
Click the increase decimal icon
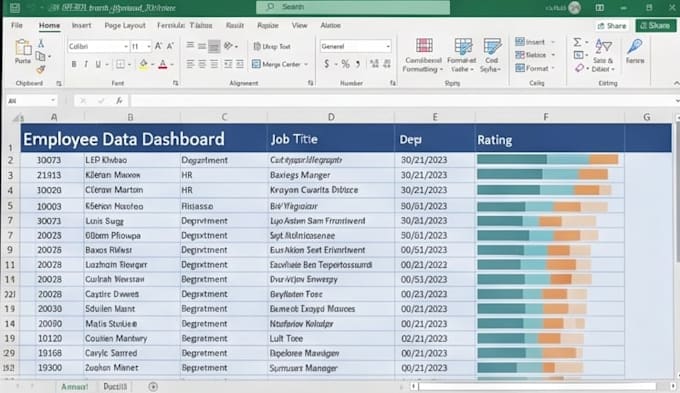[374, 64]
